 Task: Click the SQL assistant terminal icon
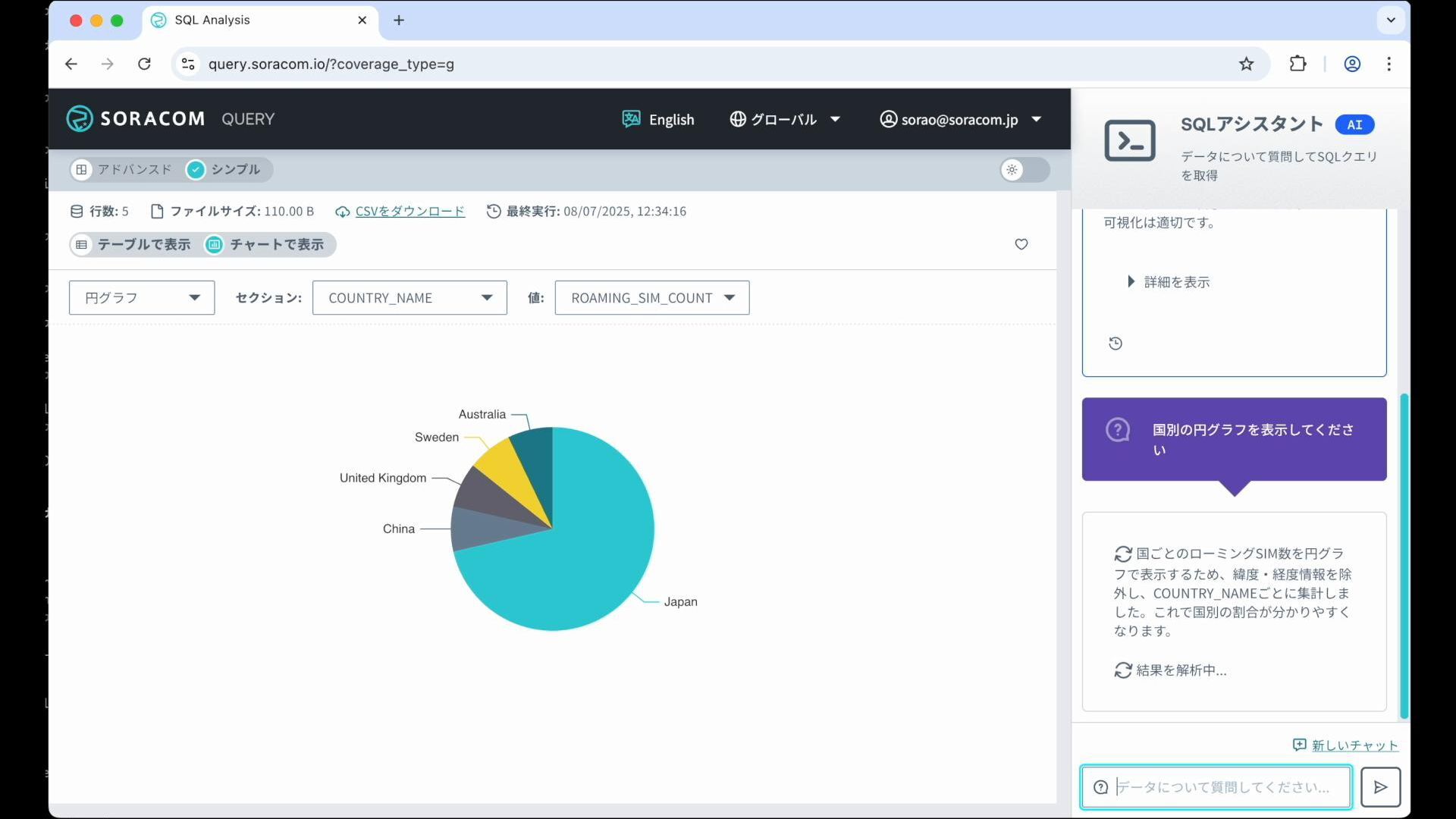[1130, 140]
